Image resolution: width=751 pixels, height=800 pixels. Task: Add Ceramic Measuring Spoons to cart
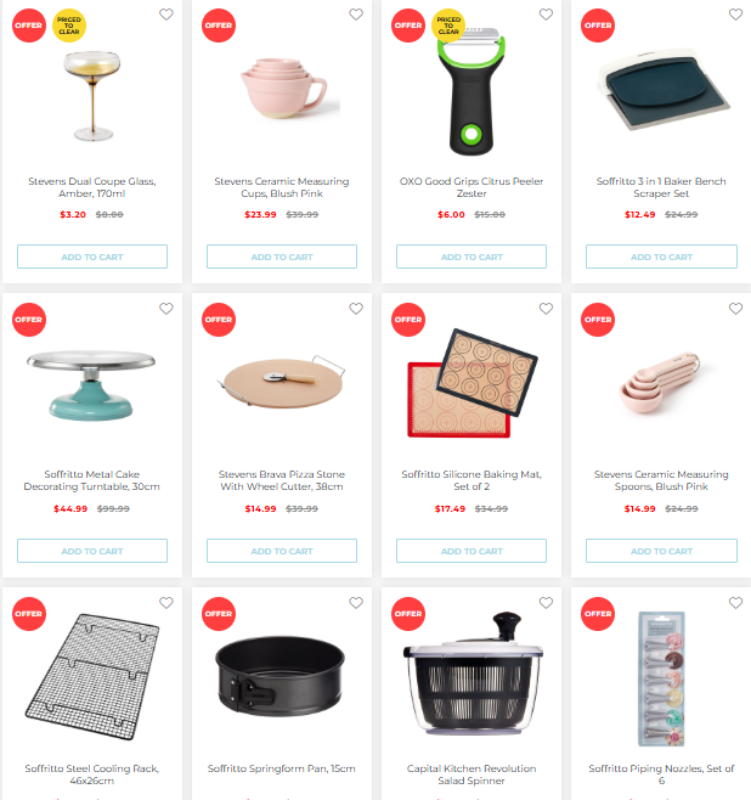coord(661,551)
